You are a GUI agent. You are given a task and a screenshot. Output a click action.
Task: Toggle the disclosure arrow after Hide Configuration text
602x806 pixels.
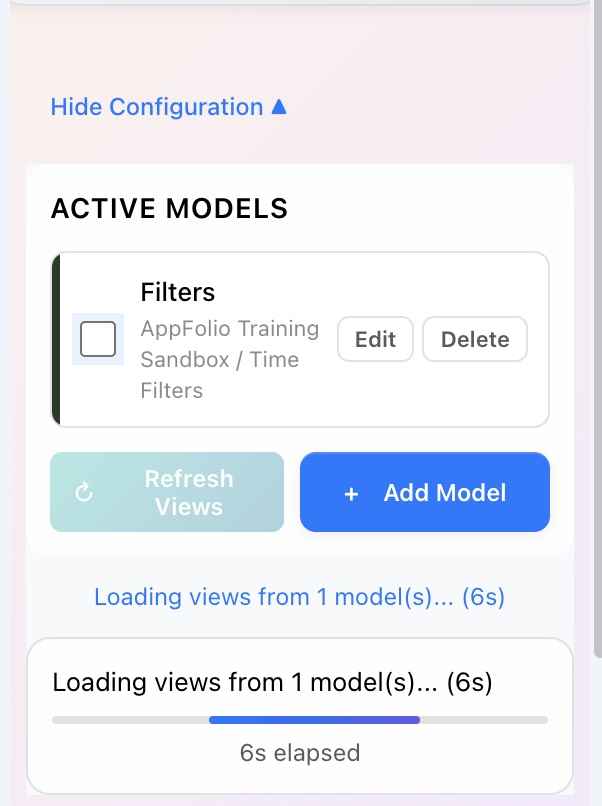point(278,106)
